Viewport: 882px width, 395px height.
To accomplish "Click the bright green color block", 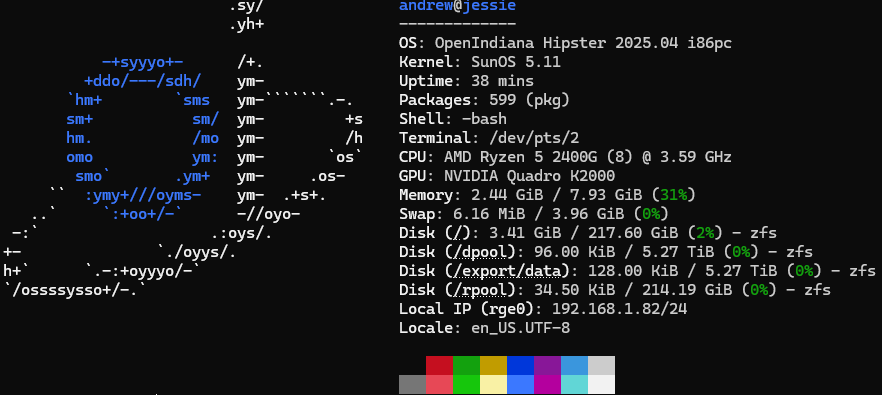I will (x=466, y=384).
